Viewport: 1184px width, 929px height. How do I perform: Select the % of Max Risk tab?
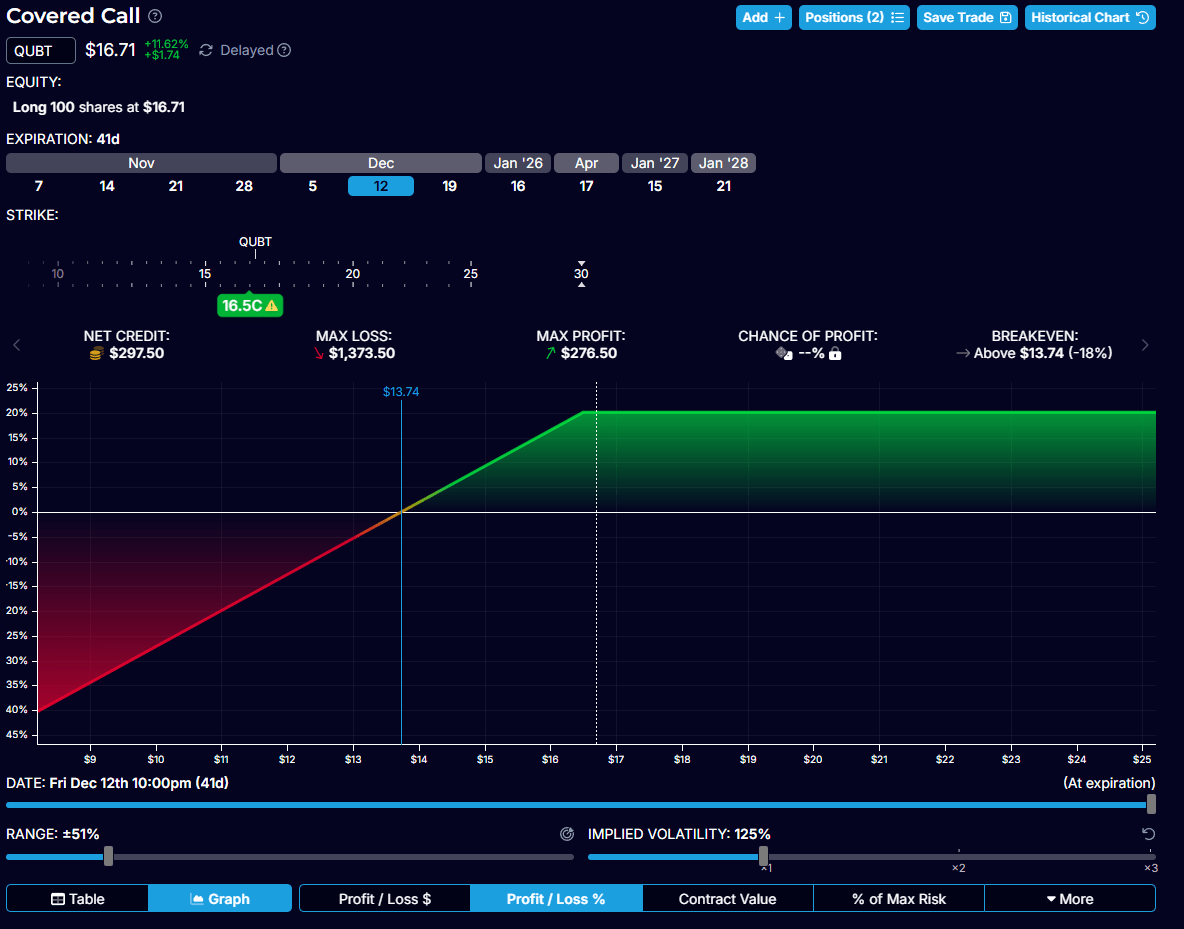[898, 899]
